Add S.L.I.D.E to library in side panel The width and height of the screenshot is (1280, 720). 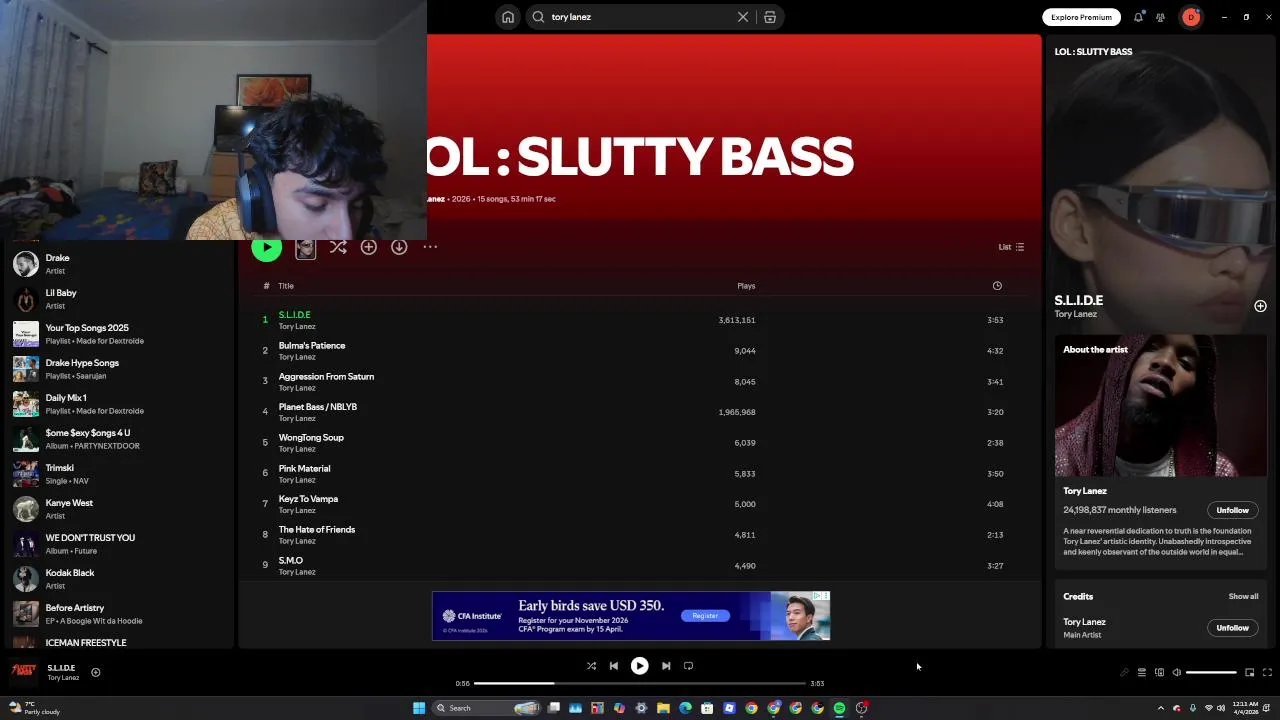coord(1260,306)
